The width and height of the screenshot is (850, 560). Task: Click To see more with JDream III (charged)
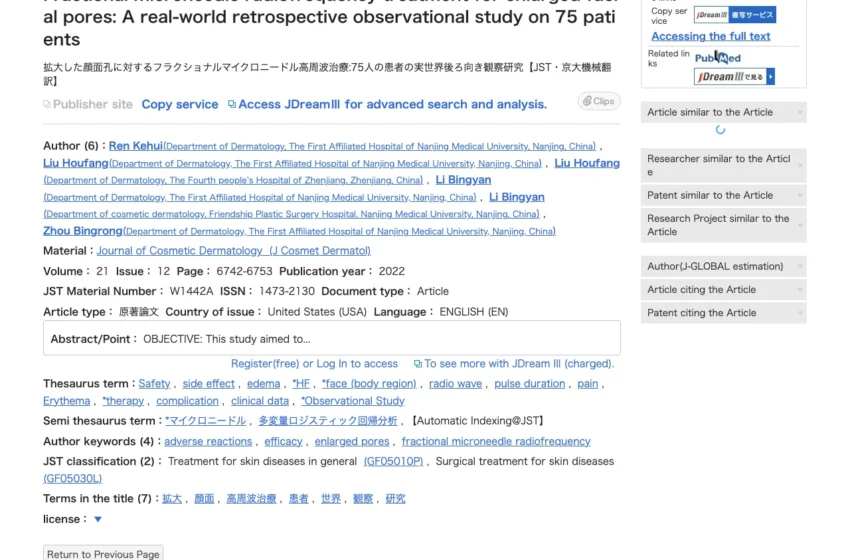click(519, 364)
